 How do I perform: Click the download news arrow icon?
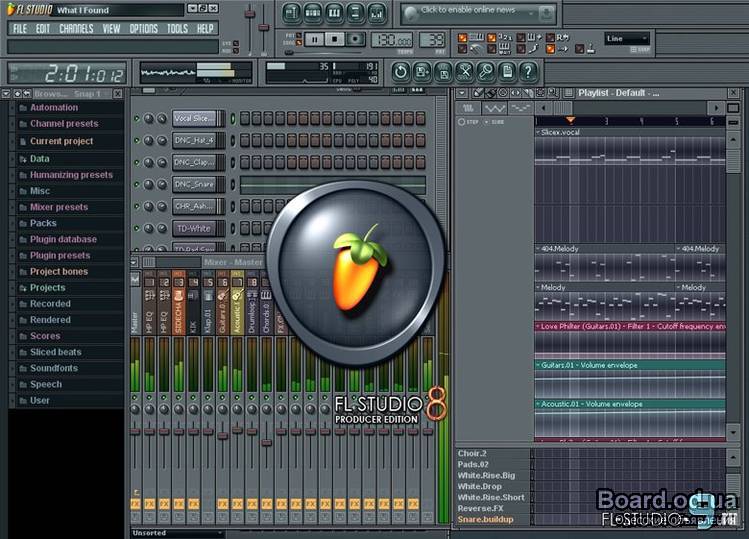(x=546, y=14)
